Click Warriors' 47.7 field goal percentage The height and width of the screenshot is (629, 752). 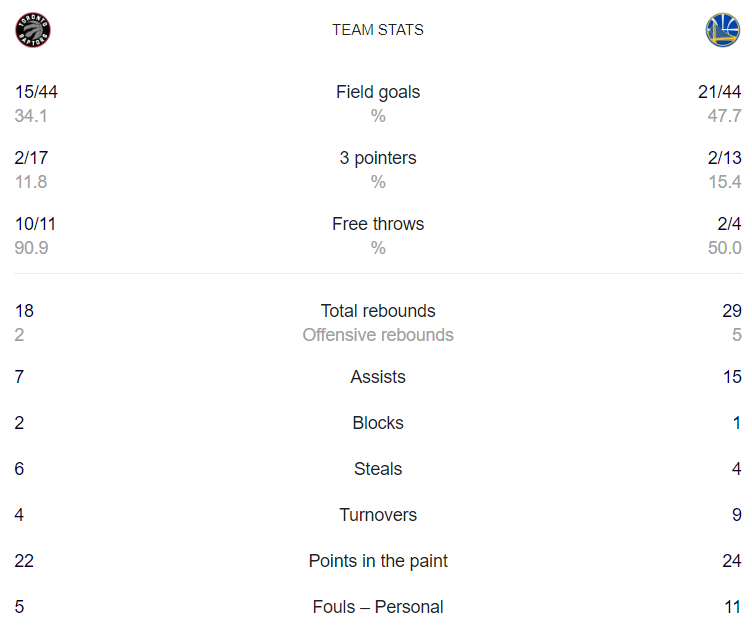[725, 116]
